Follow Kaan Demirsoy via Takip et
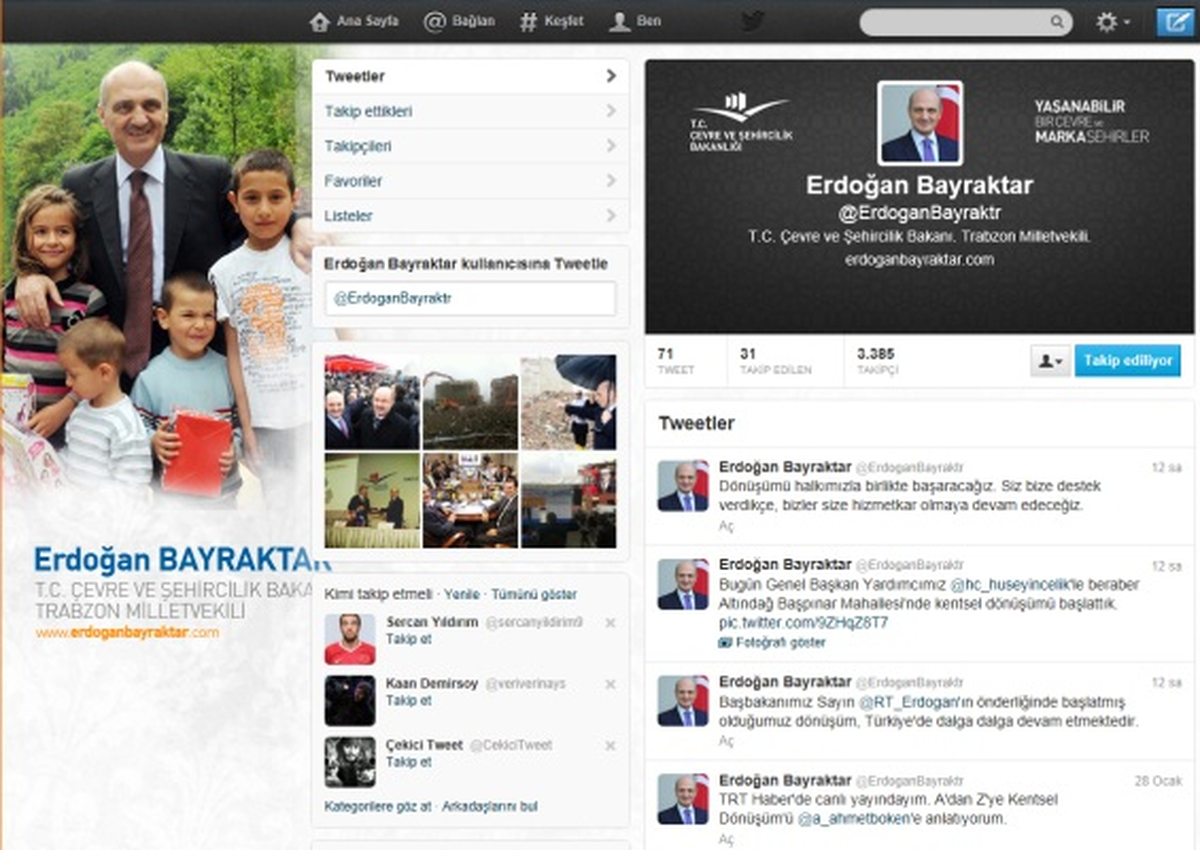Screen dimensions: 1200x850 pos(409,701)
